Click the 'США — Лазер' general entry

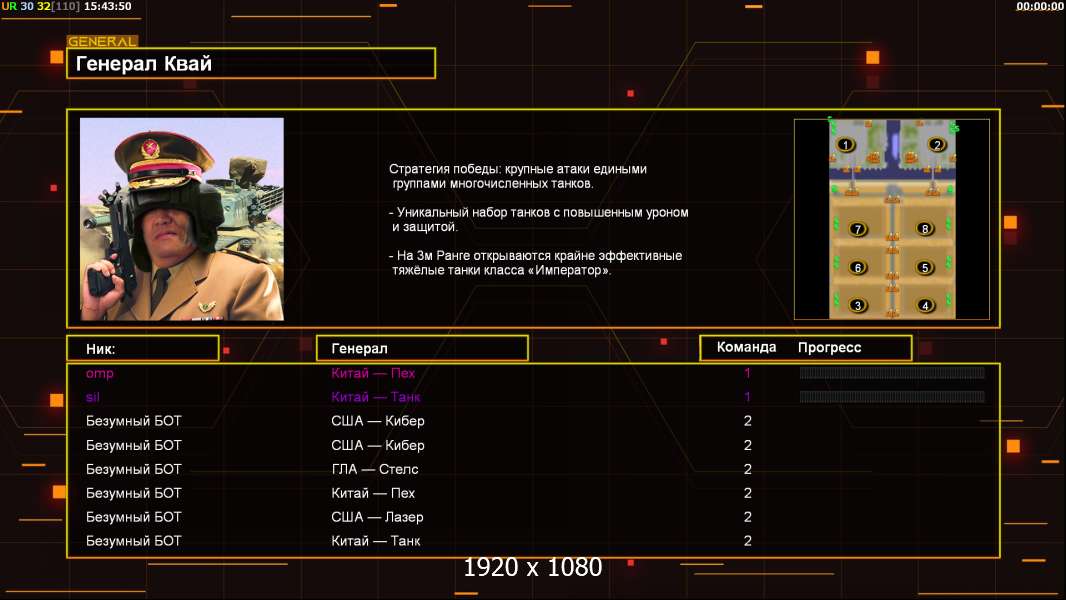377,517
